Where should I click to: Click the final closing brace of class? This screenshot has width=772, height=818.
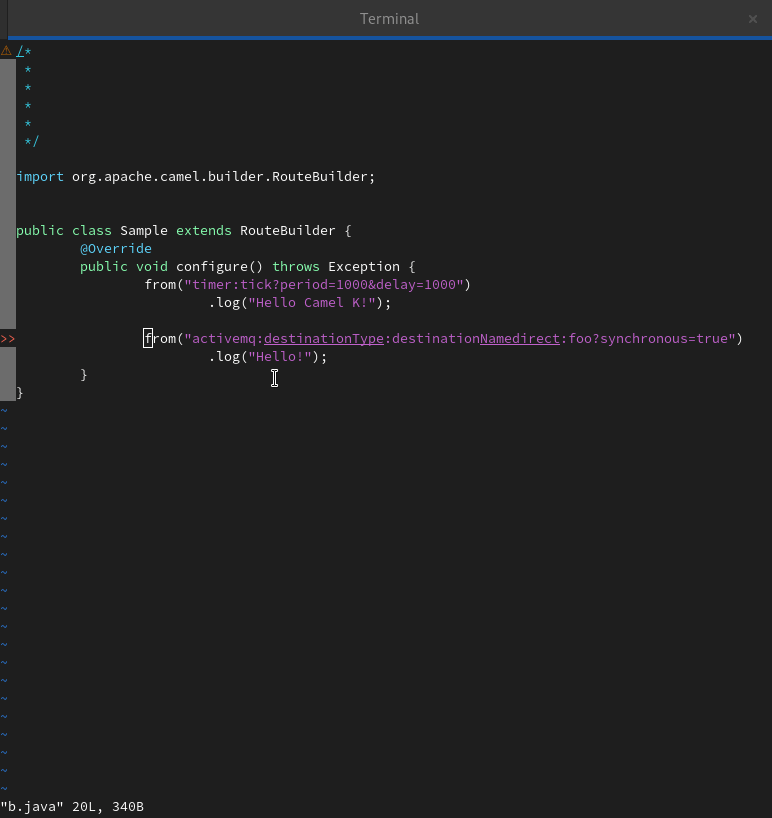20,393
